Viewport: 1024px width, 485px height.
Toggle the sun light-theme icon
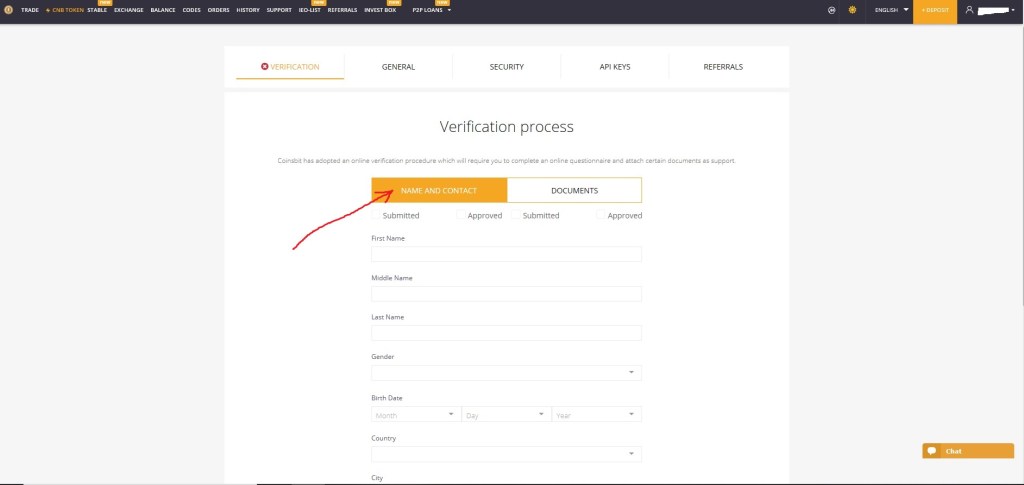pos(852,10)
